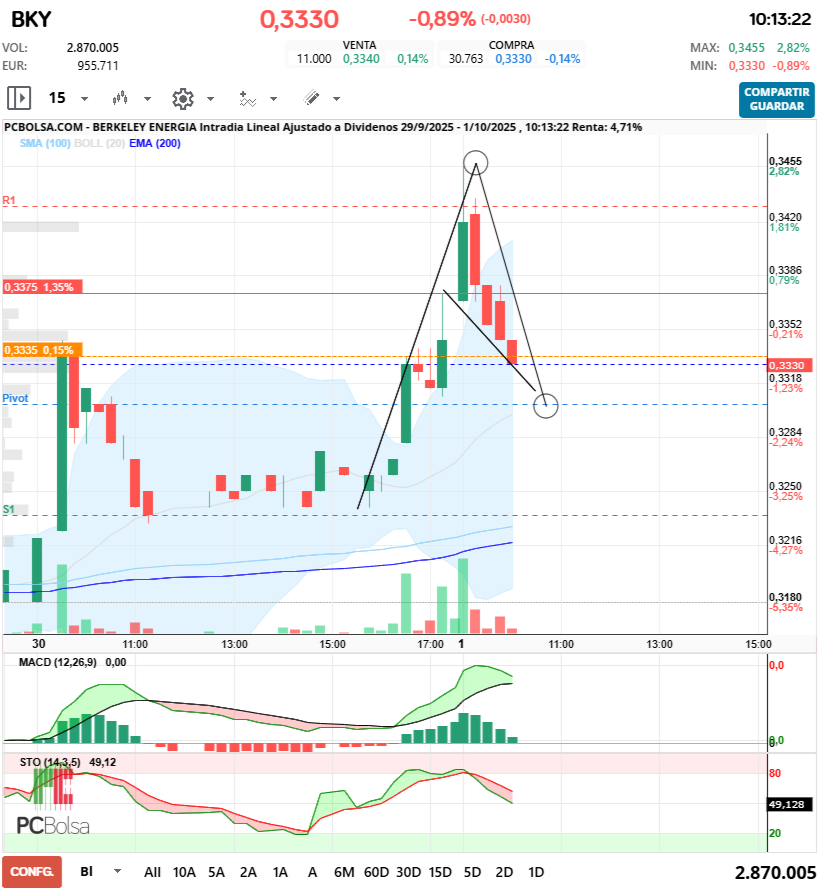Screen dimensions: 830x893
Task: Click the PCBolsa logo
Action: point(53,825)
